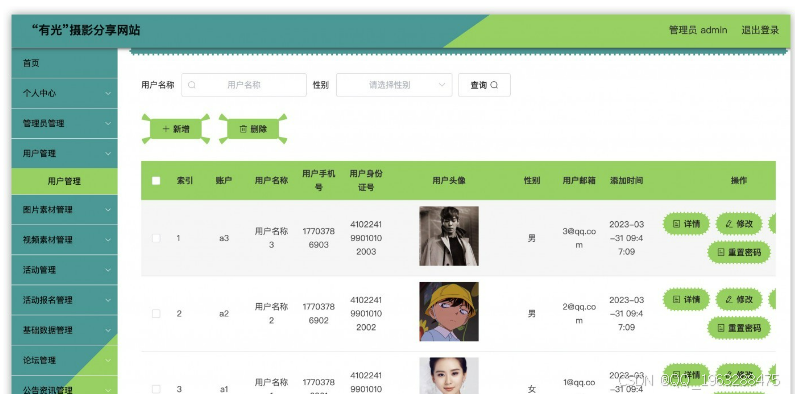Expand 论坛管理 sidebar chevron
Viewport: 795px width, 394px height.
pos(108,360)
